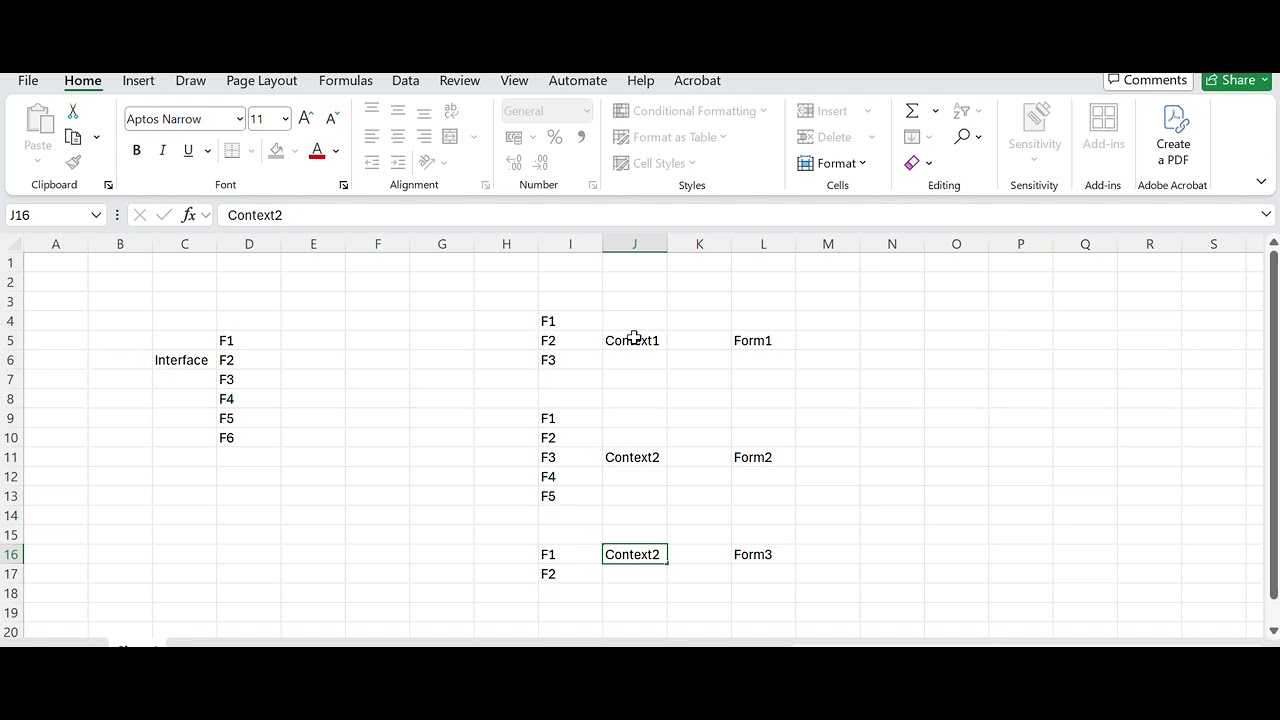Switch to the Review tab
The image size is (1280, 720).
pos(460,80)
